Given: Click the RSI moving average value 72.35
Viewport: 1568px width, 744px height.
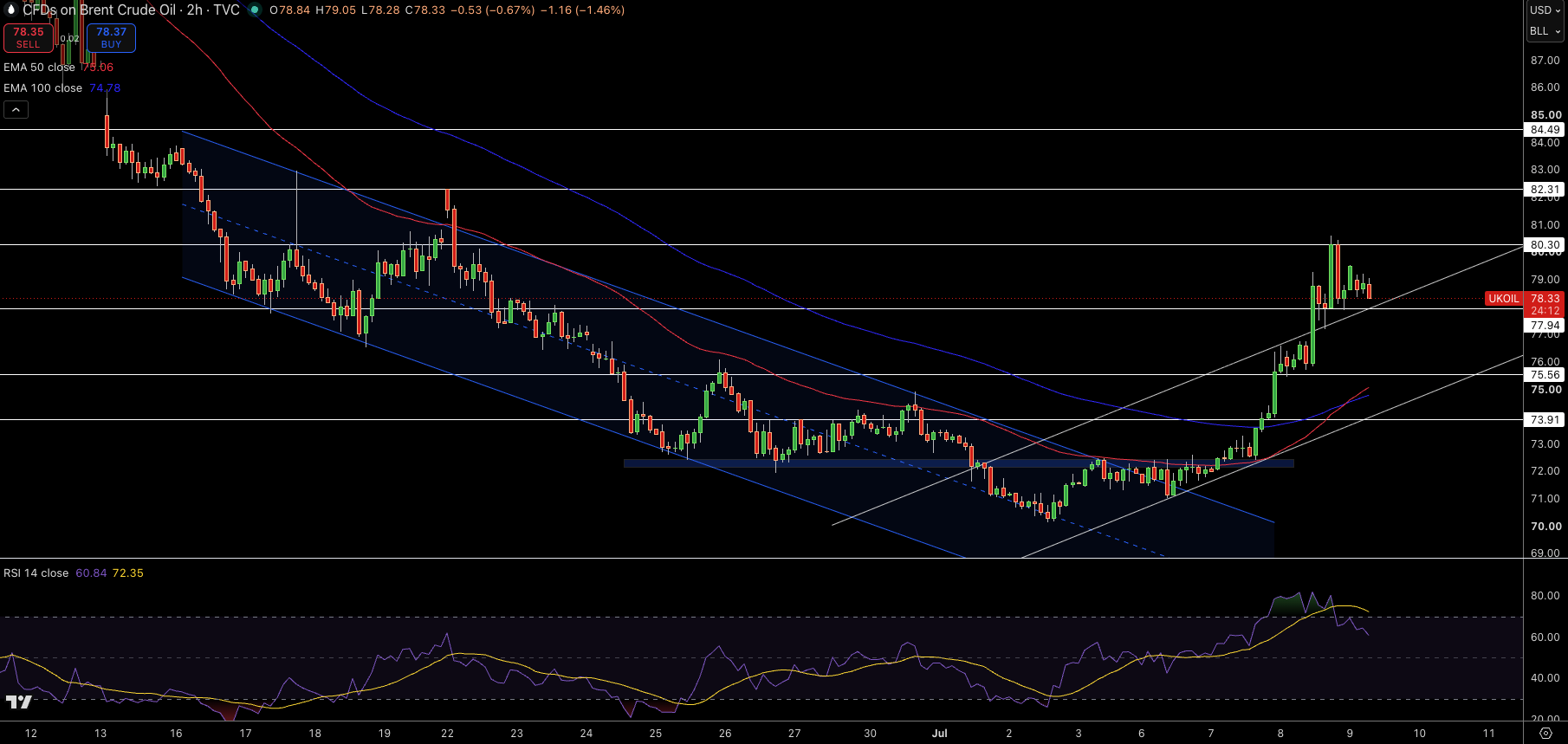Looking at the screenshot, I should (128, 573).
